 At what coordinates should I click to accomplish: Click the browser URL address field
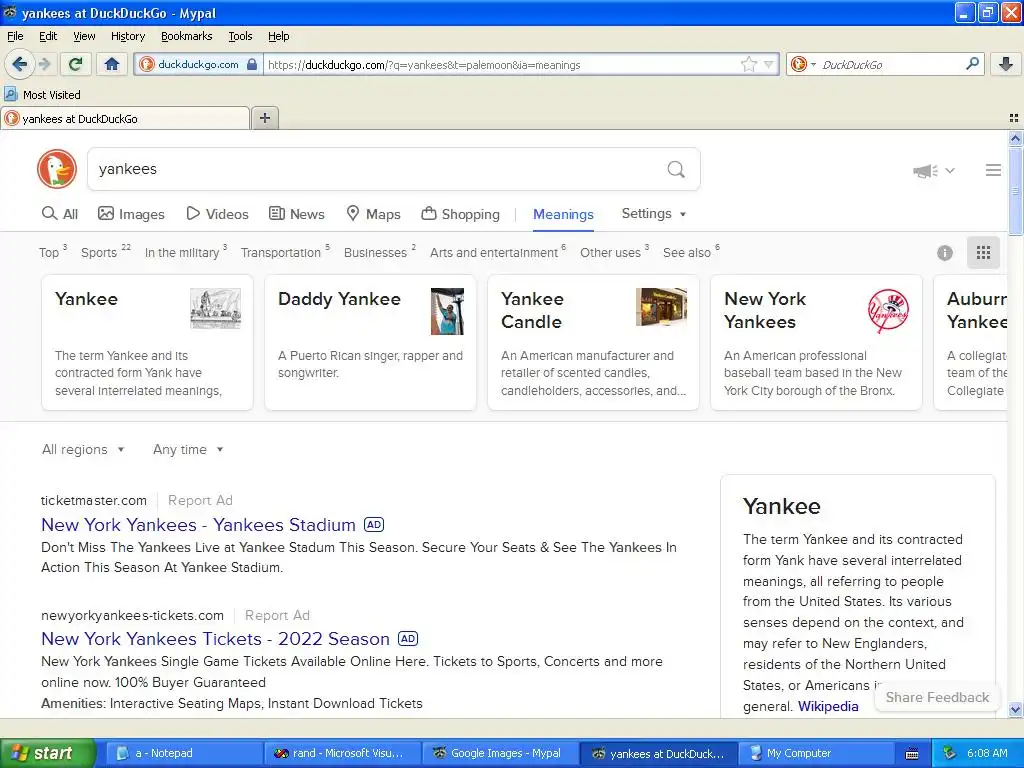coord(502,65)
